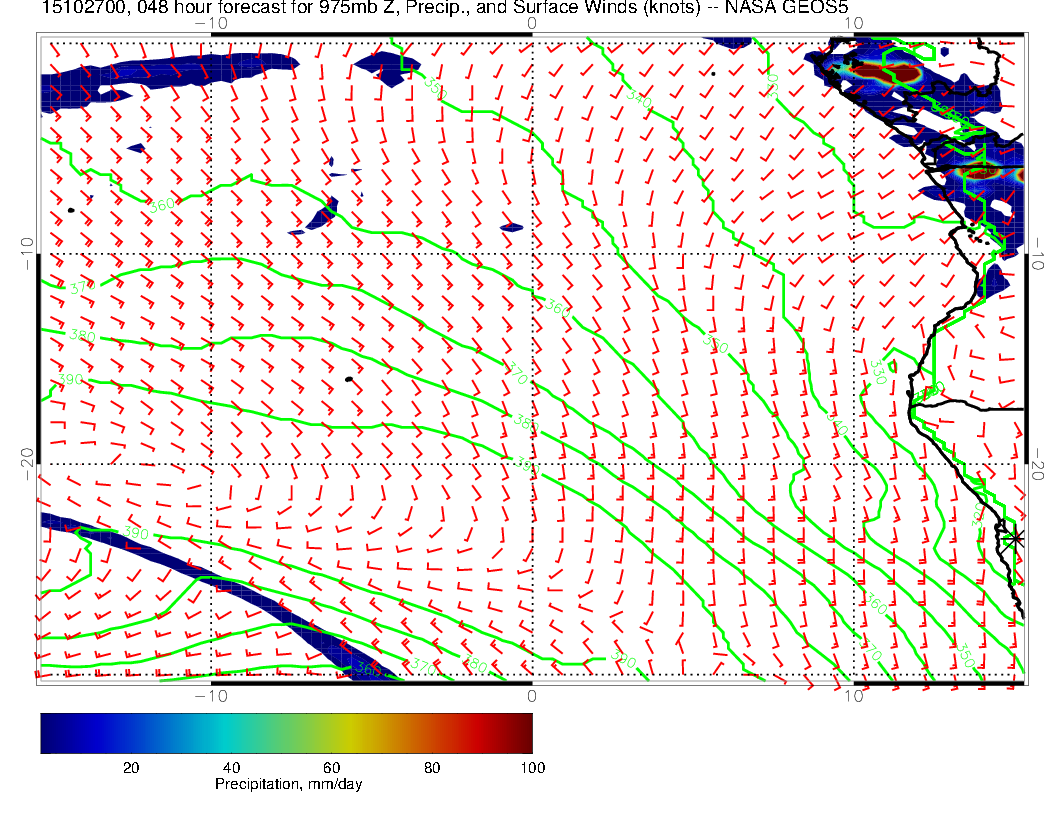The width and height of the screenshot is (1056, 816).
Task: Click the green '340' contour label near the top
Action: [638, 99]
